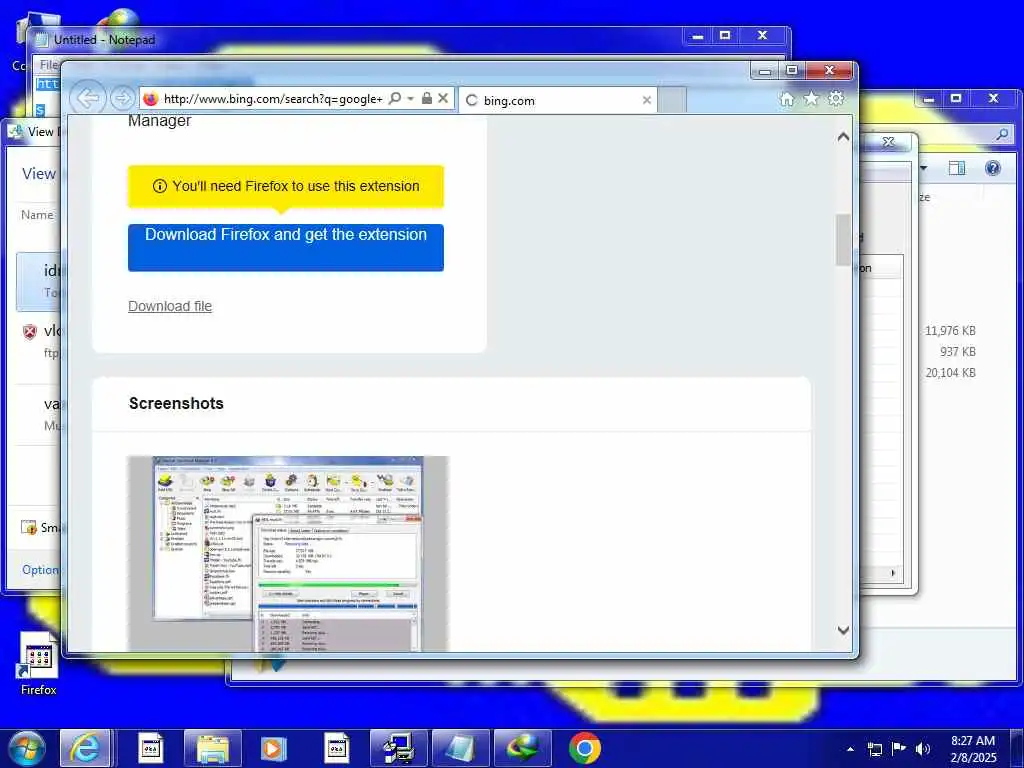
Task: Click the Options link in View Downloads window
Action: (x=41, y=569)
